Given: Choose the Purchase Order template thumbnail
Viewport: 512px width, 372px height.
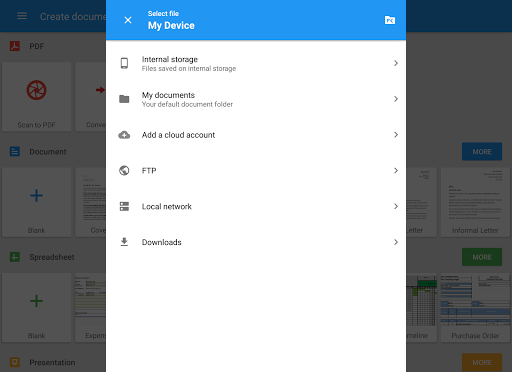Looking at the screenshot, I should (475, 308).
